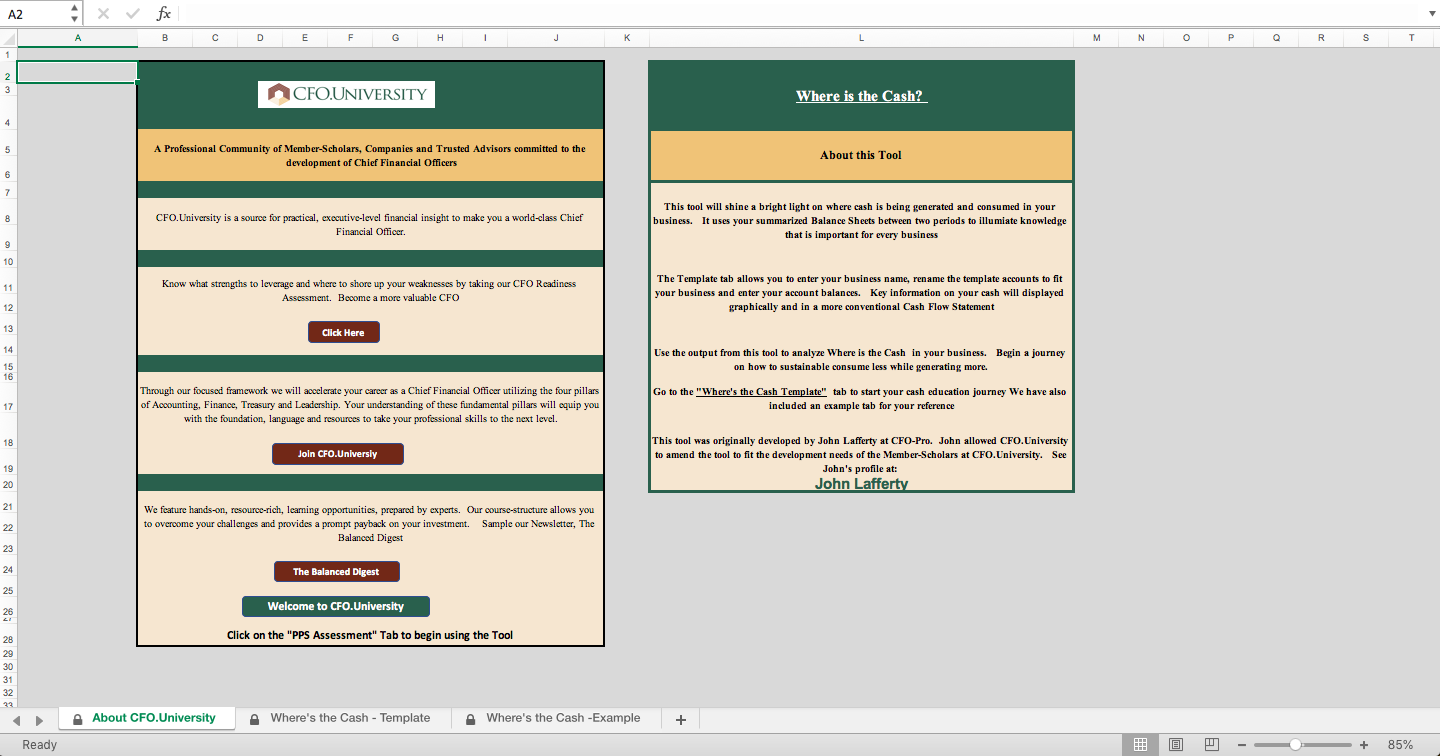Click the Ready status text
The height and width of the screenshot is (756, 1440).
click(40, 745)
